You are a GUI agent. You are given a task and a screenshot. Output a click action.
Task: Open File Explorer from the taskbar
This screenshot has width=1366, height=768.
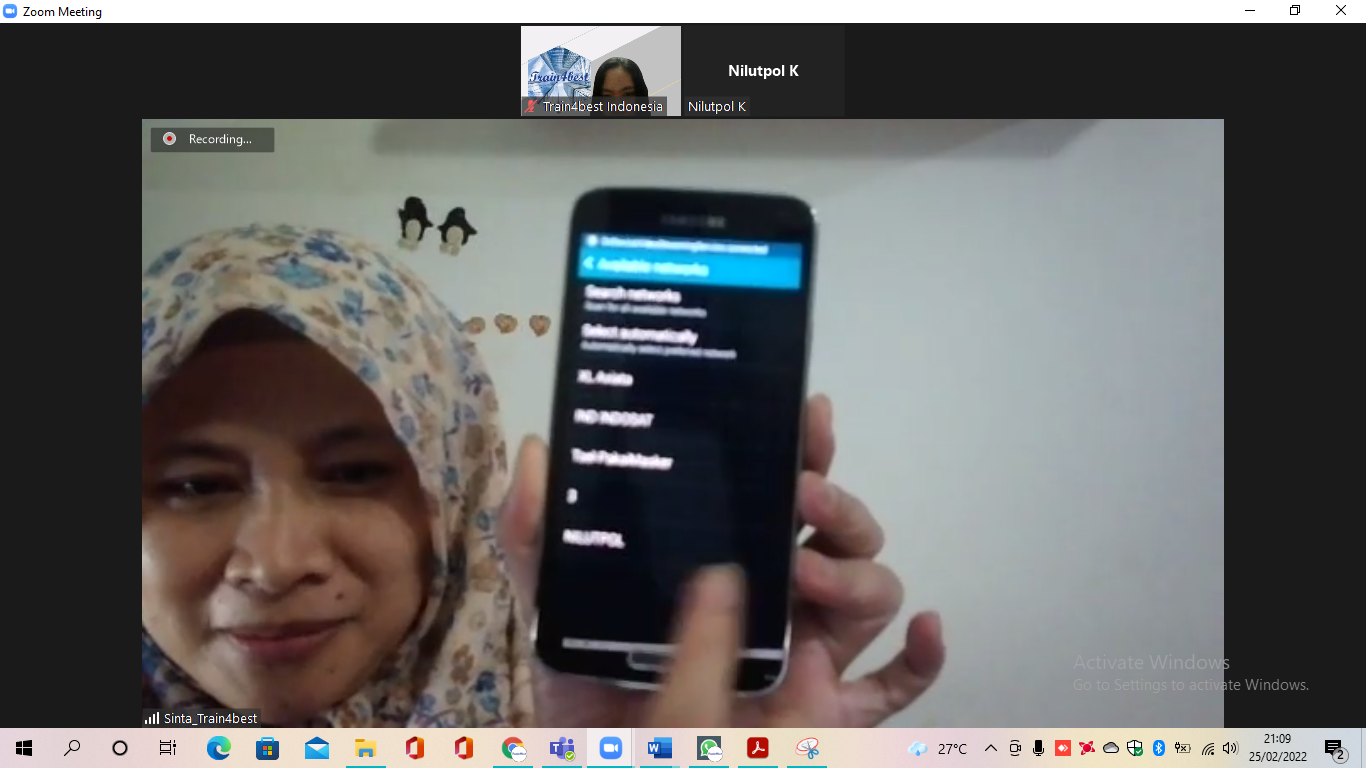(x=365, y=748)
